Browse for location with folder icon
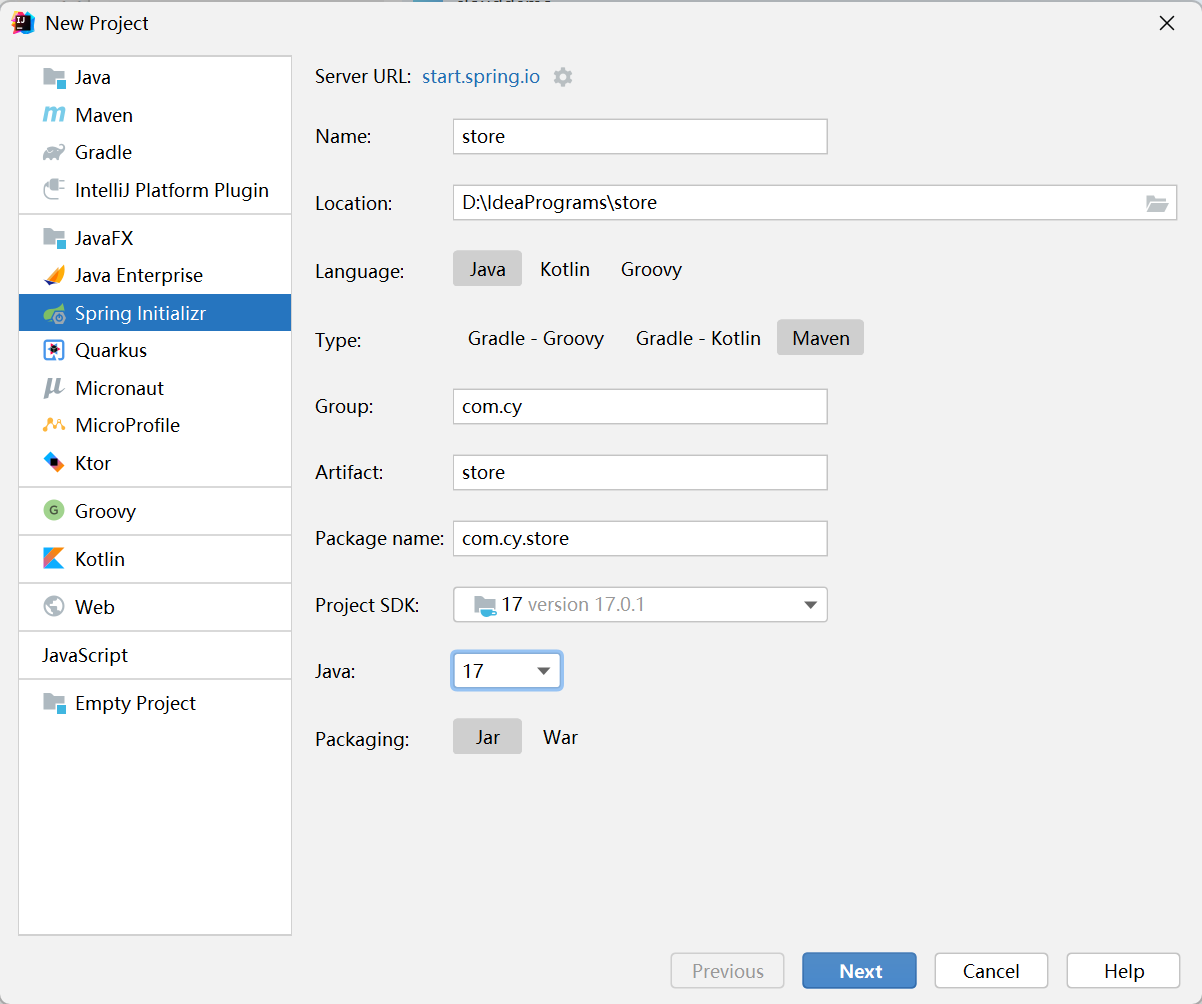The image size is (1202, 1004). point(1156,204)
